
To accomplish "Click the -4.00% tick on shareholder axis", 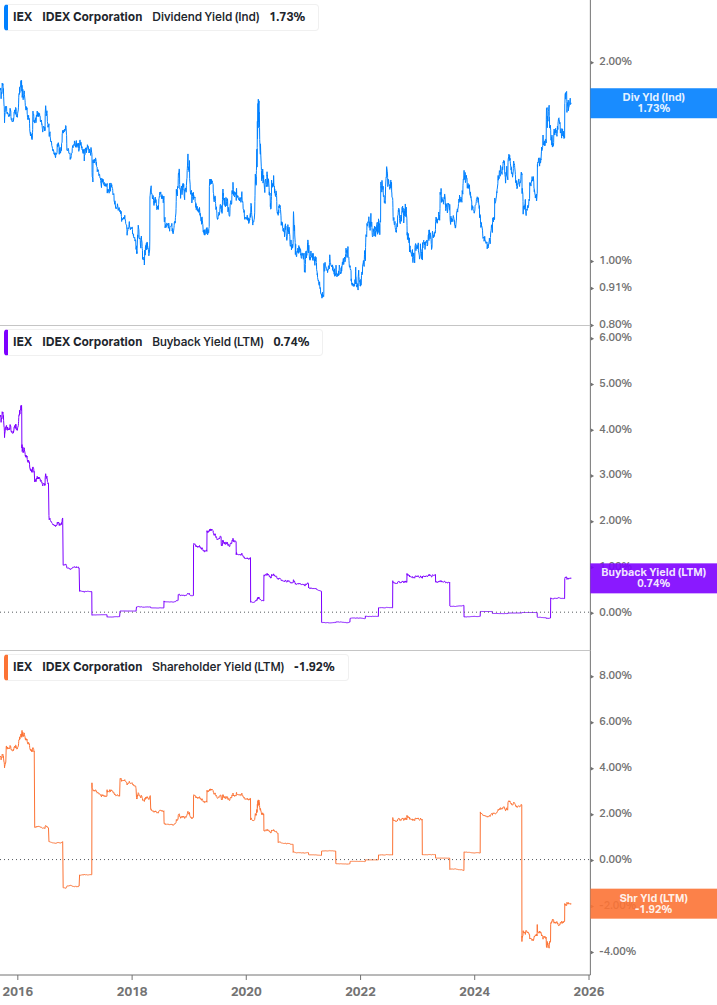I will tap(617, 951).
